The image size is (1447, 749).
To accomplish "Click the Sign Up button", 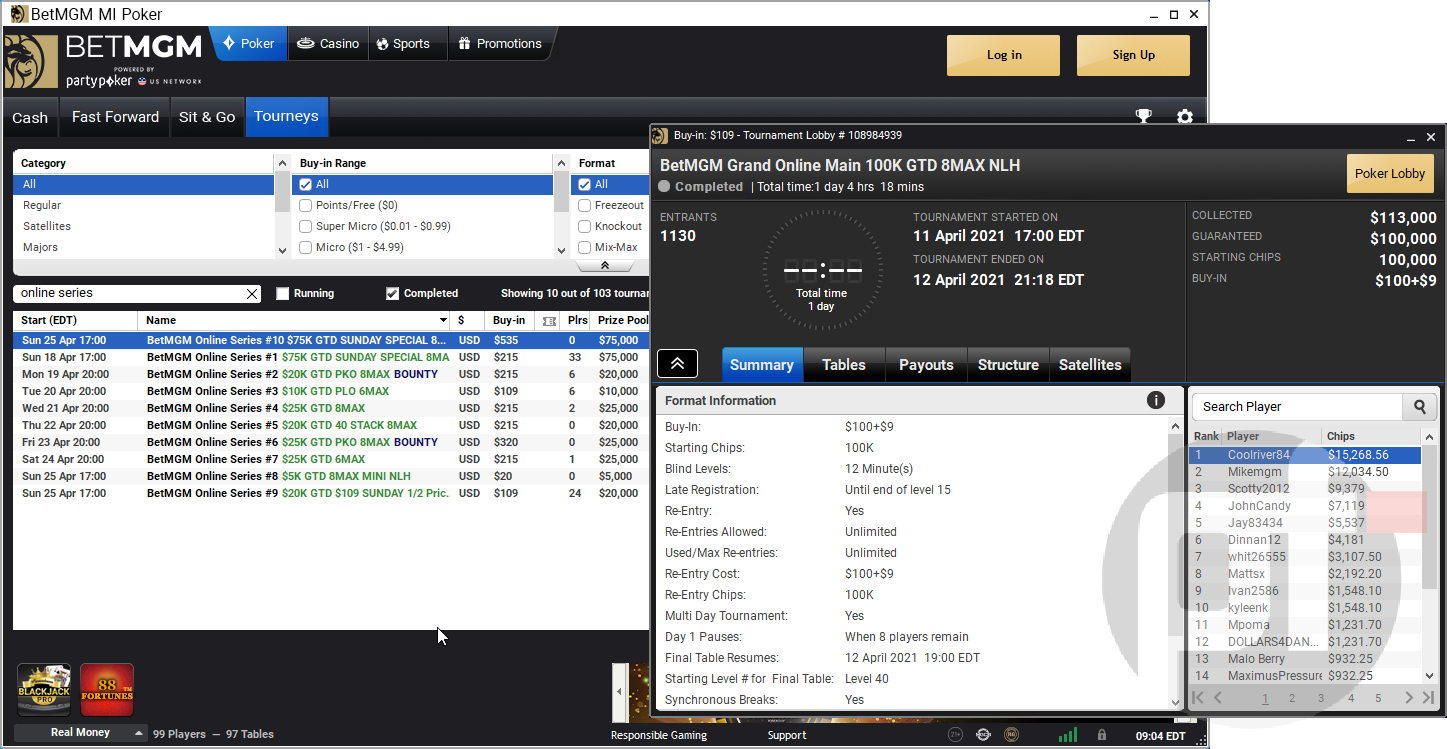I will tap(1133, 55).
